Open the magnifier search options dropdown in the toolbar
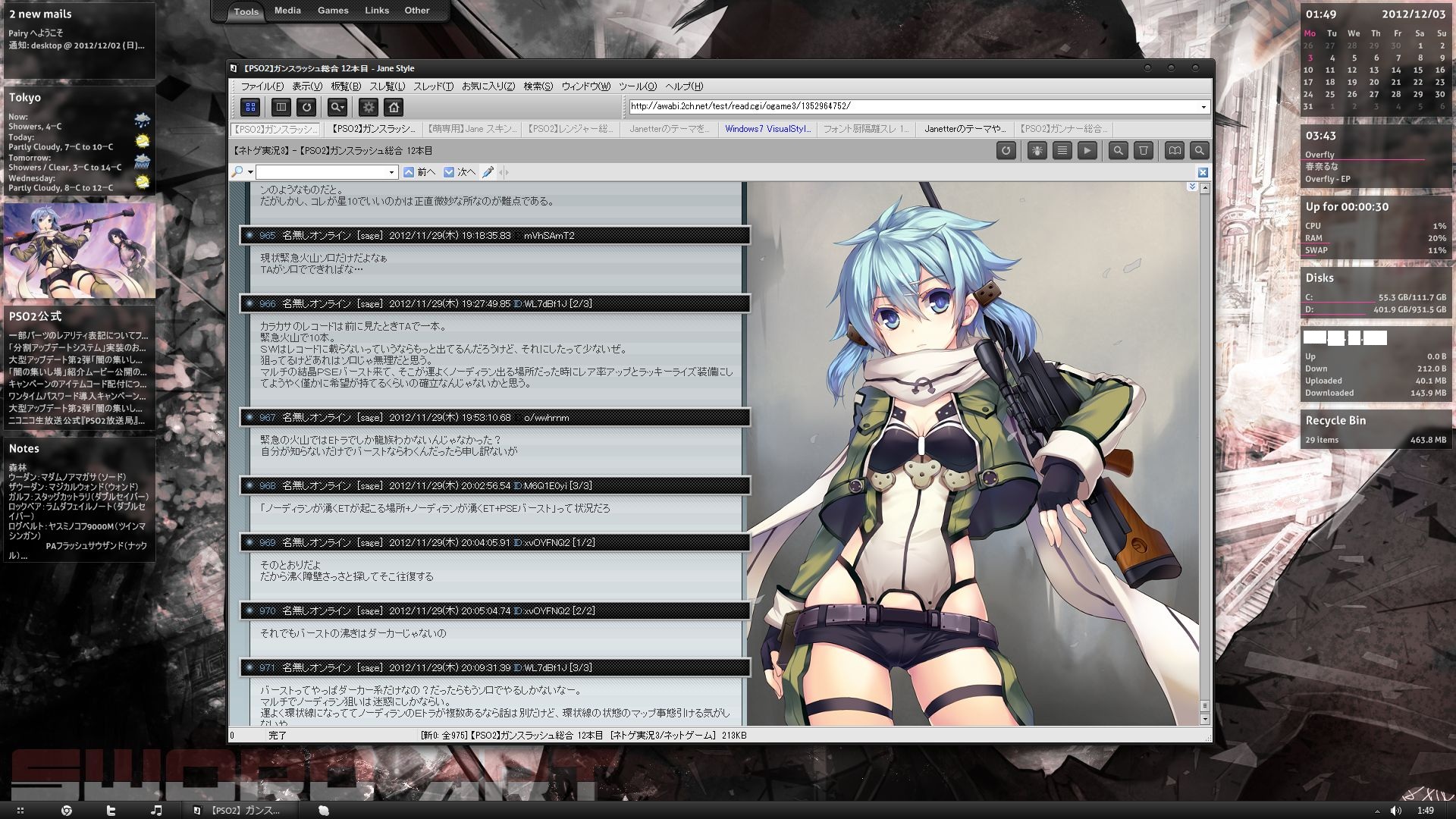This screenshot has height=819, width=1456. tap(337, 107)
